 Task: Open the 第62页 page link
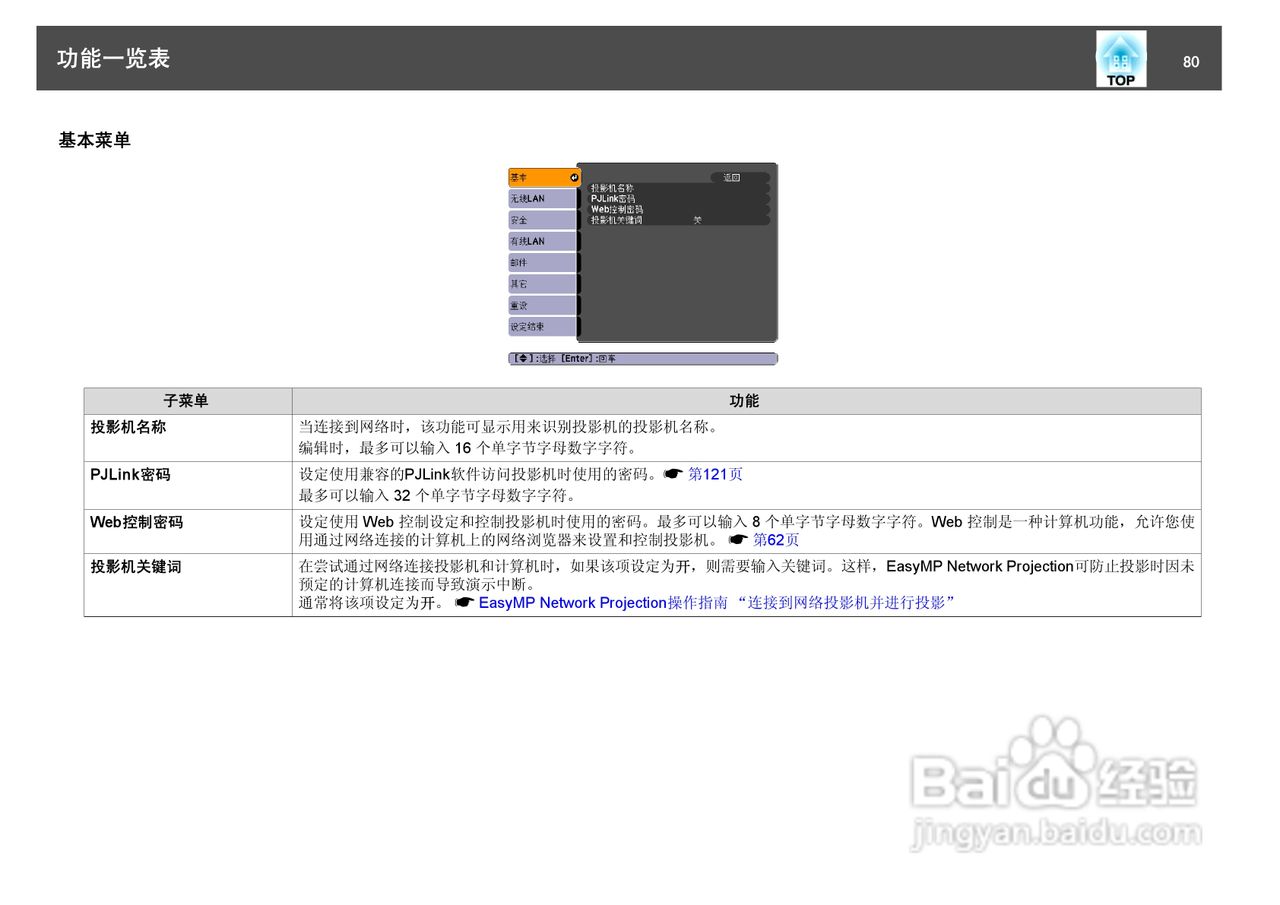[776, 540]
